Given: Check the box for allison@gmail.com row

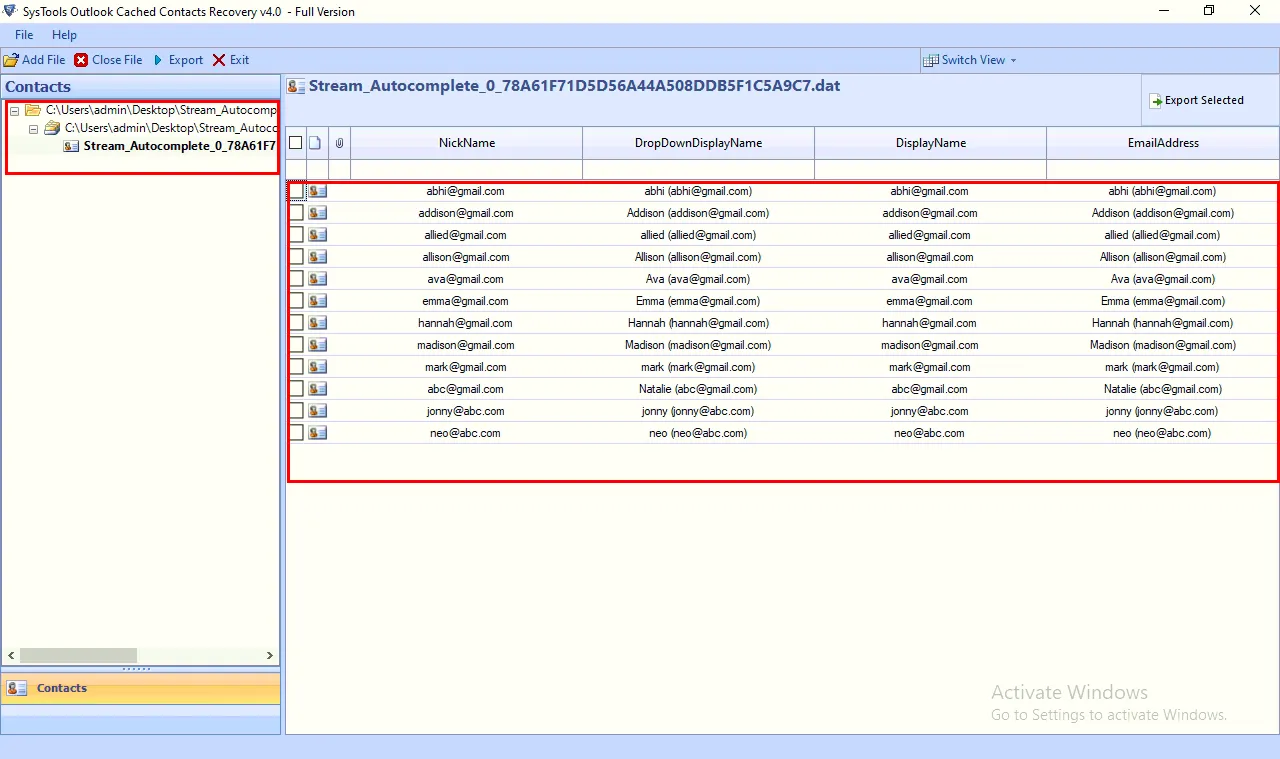Looking at the screenshot, I should (296, 257).
